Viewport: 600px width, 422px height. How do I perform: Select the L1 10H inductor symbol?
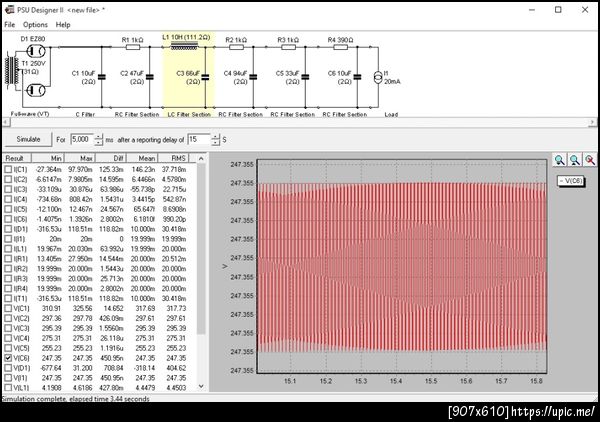click(x=184, y=46)
